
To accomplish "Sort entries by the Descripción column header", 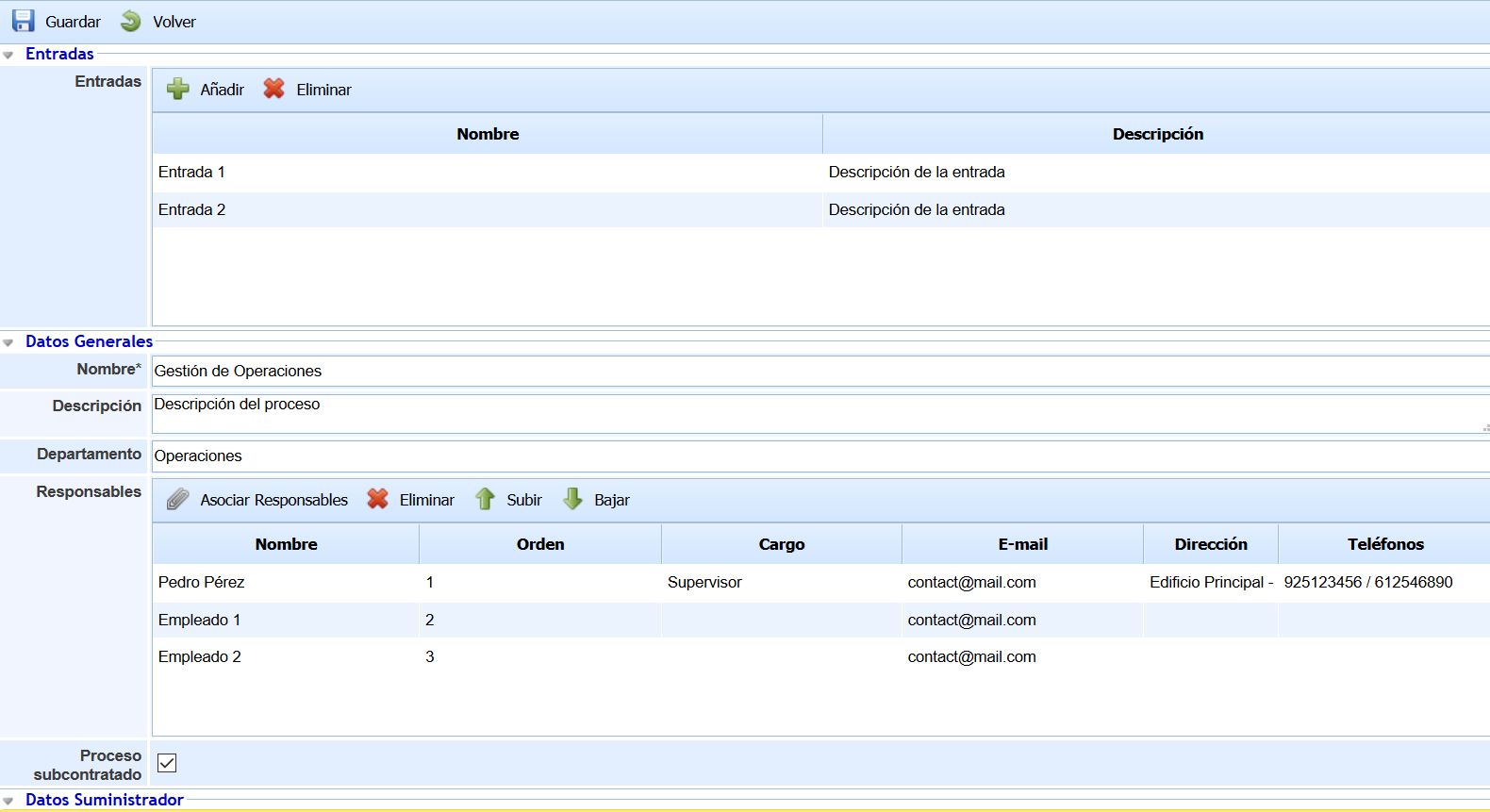I will (x=1157, y=134).
